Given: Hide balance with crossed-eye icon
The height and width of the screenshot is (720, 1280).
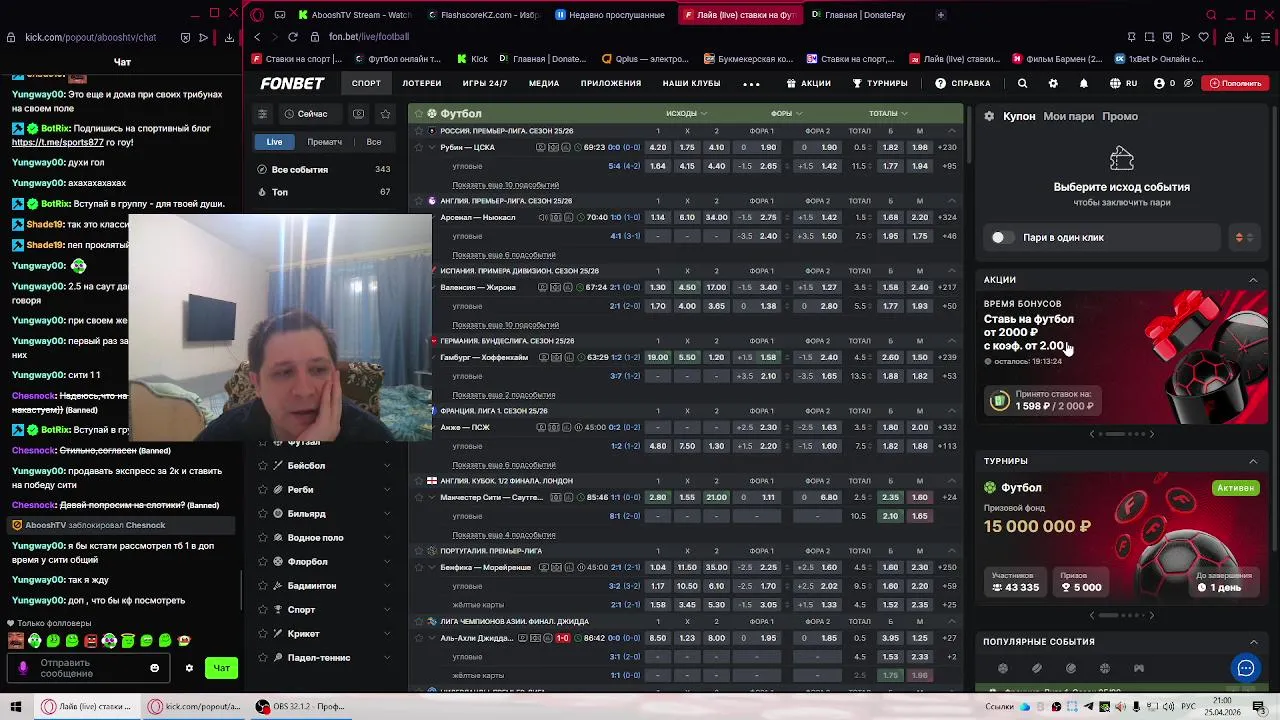Looking at the screenshot, I should click(x=1188, y=84).
